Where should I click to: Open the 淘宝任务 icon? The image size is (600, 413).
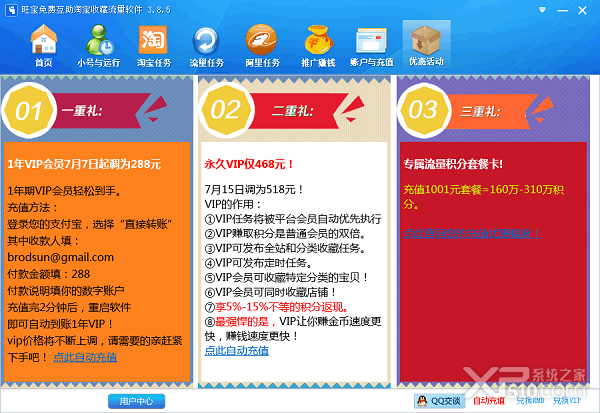point(153,45)
